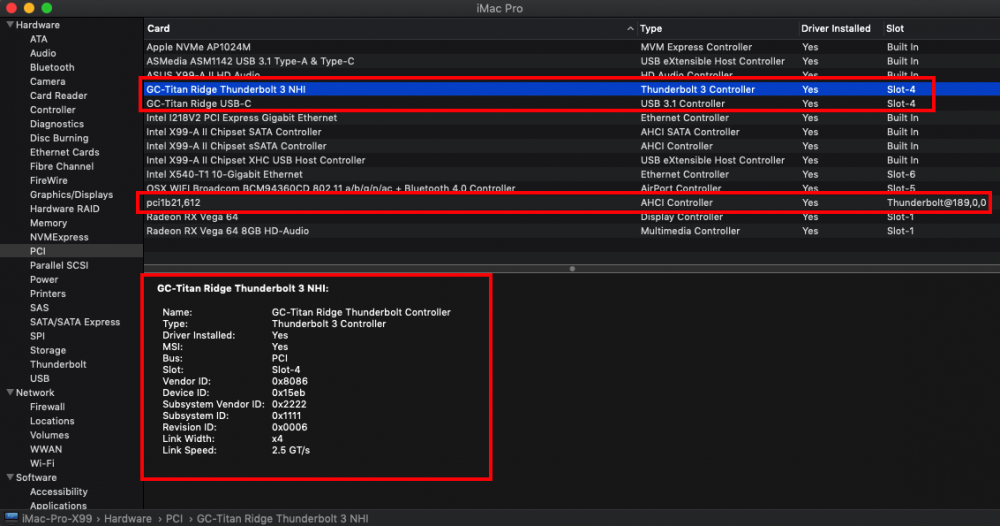This screenshot has height=526, width=1000.
Task: Click the Link Speed value 2.5 GT/s
Action: pos(291,450)
